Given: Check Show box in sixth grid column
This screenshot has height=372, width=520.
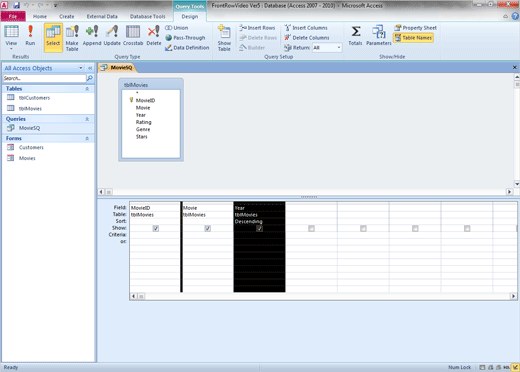Looking at the screenshot, I should point(415,228).
